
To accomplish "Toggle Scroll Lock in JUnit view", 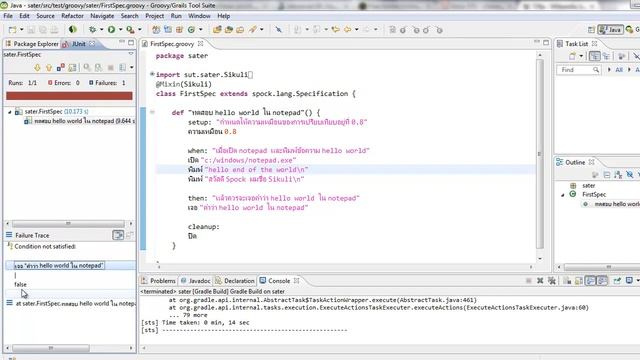I will coord(72,67).
